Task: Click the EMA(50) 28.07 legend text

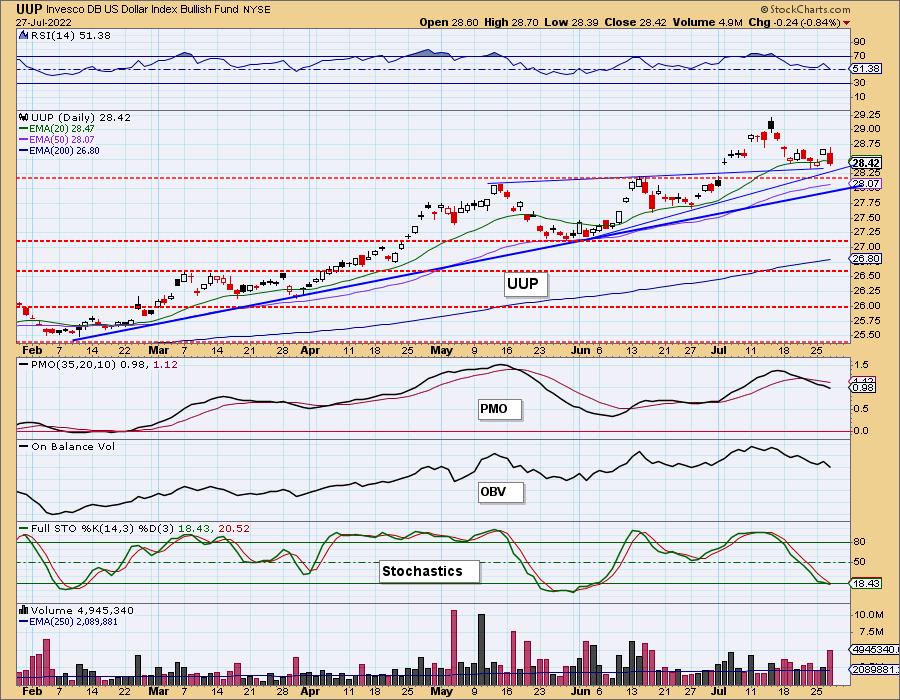Action: coord(62,139)
